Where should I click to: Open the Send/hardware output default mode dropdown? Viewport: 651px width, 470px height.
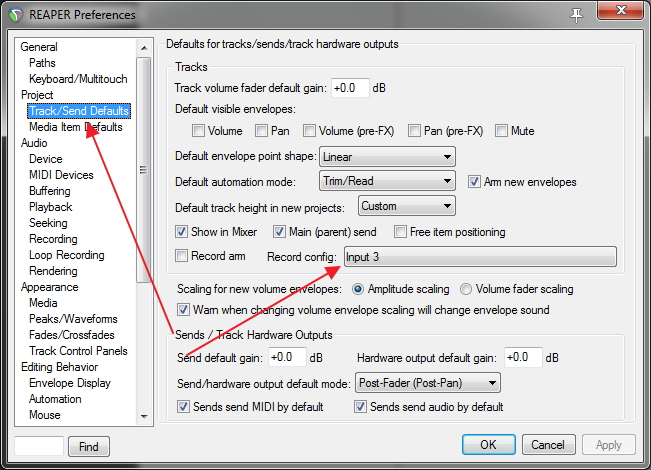point(428,383)
